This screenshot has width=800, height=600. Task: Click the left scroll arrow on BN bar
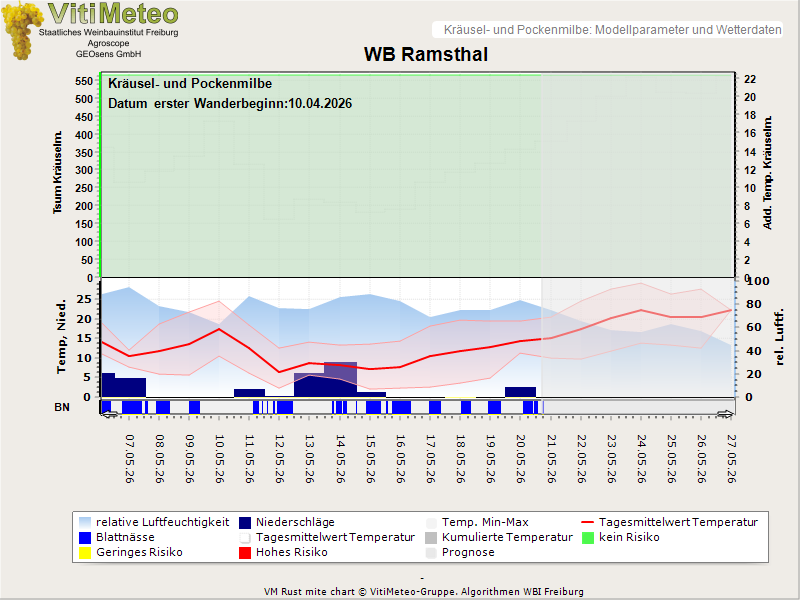[x=108, y=415]
